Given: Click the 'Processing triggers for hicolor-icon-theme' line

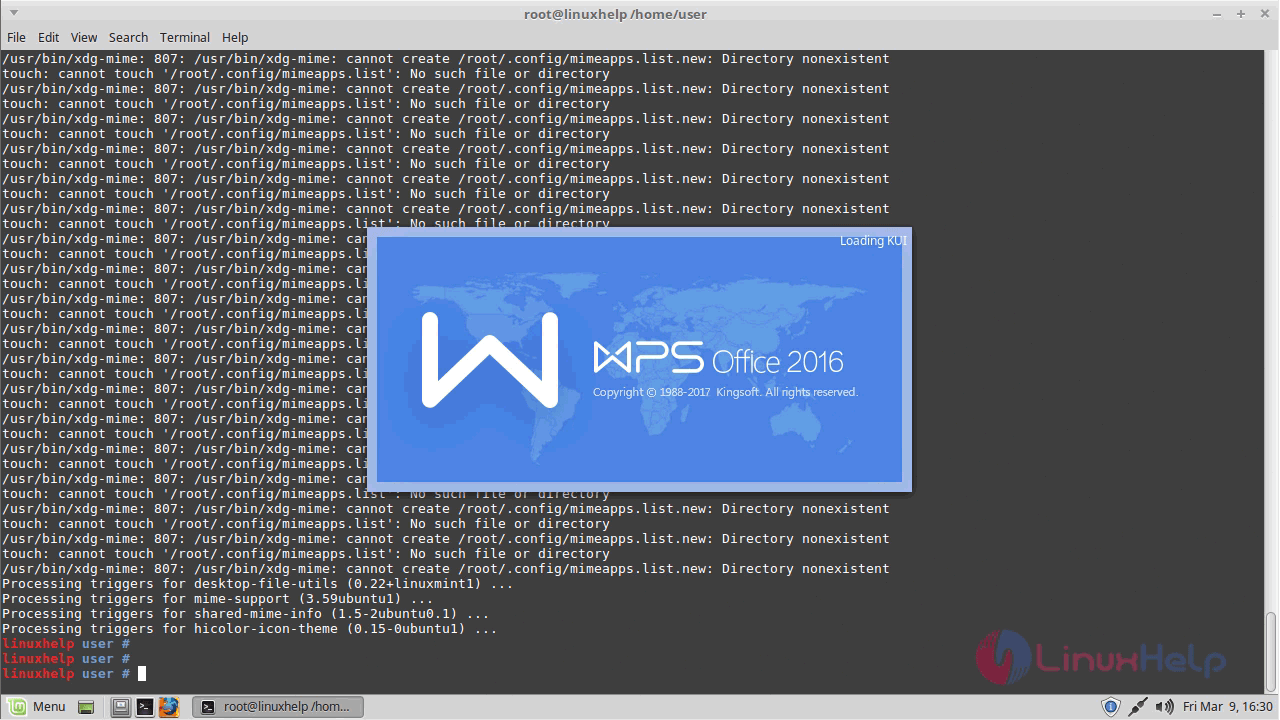Looking at the screenshot, I should [x=250, y=629].
